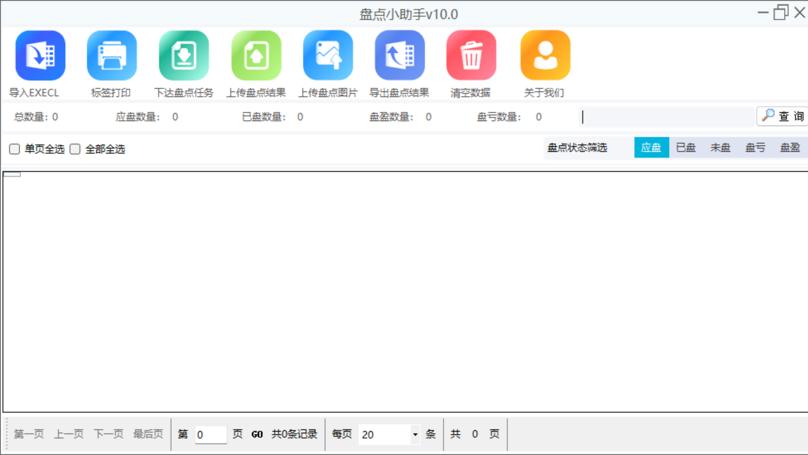808x455 pixels.
Task: Toggle the 全部全选 checkbox
Action: (75, 149)
